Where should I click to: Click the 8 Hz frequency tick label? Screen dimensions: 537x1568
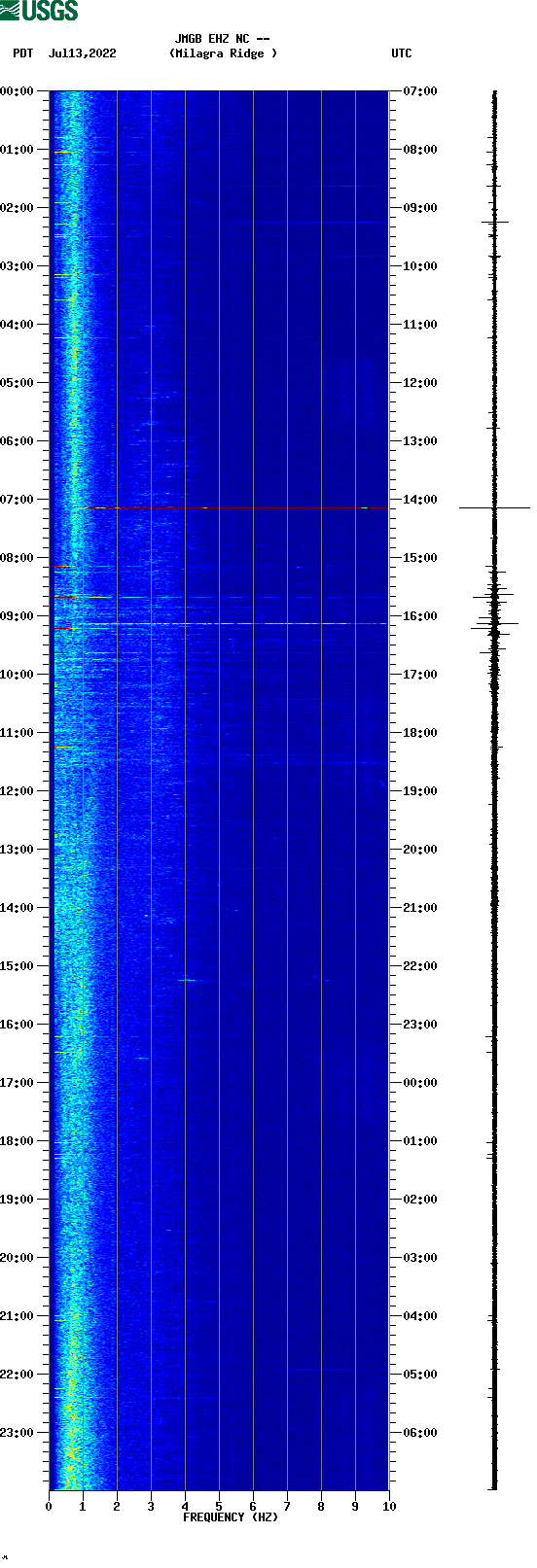[321, 1507]
